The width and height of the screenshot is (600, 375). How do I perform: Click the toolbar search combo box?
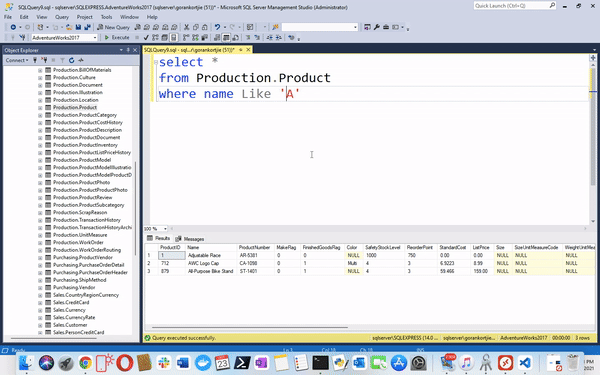pos(320,27)
